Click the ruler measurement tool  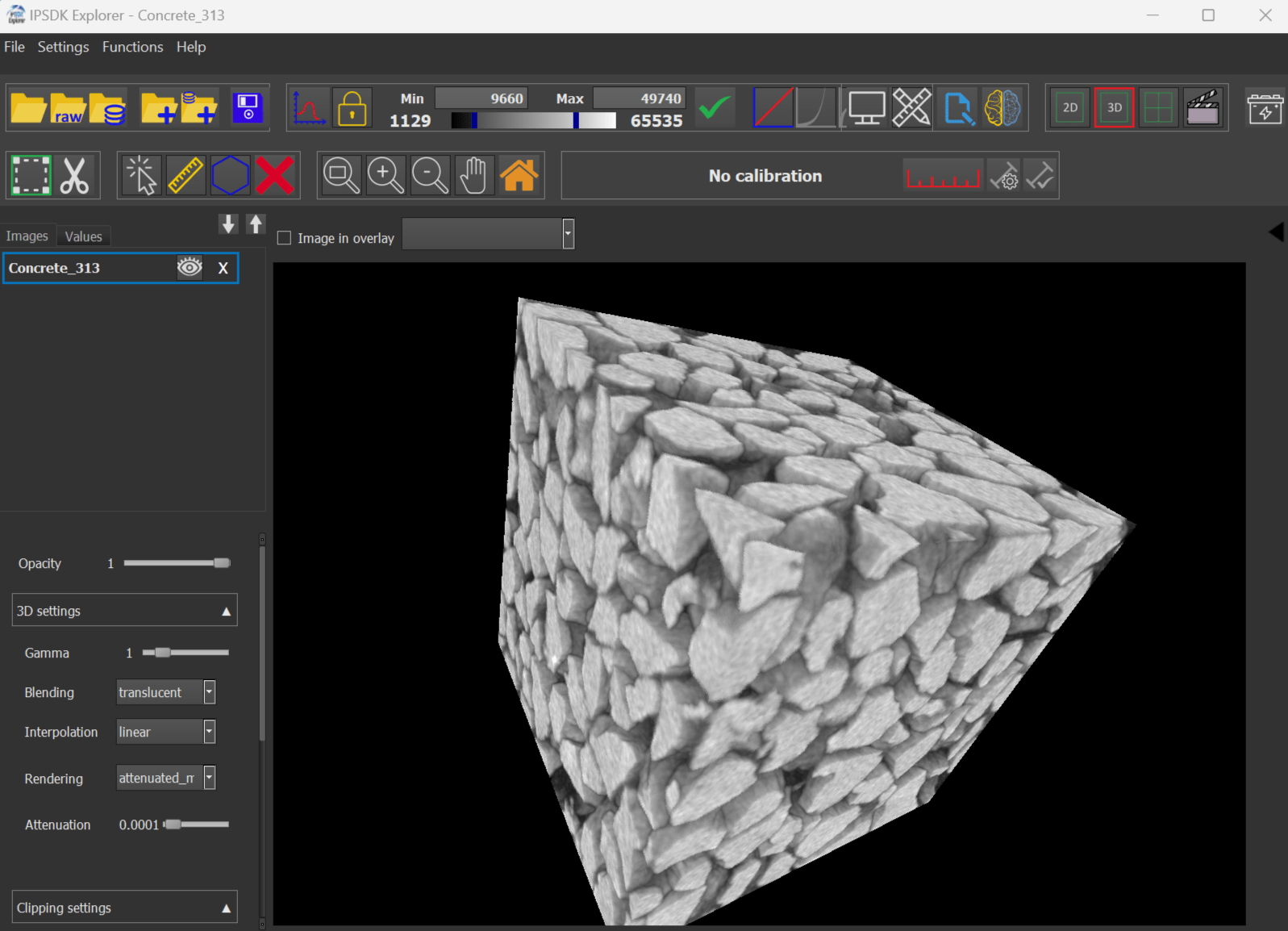[x=185, y=176]
